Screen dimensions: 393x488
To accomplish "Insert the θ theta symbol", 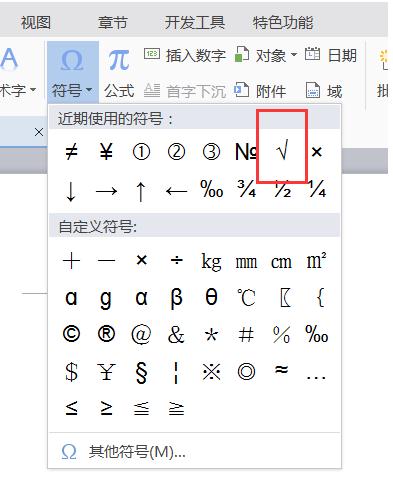I will 211,297.
